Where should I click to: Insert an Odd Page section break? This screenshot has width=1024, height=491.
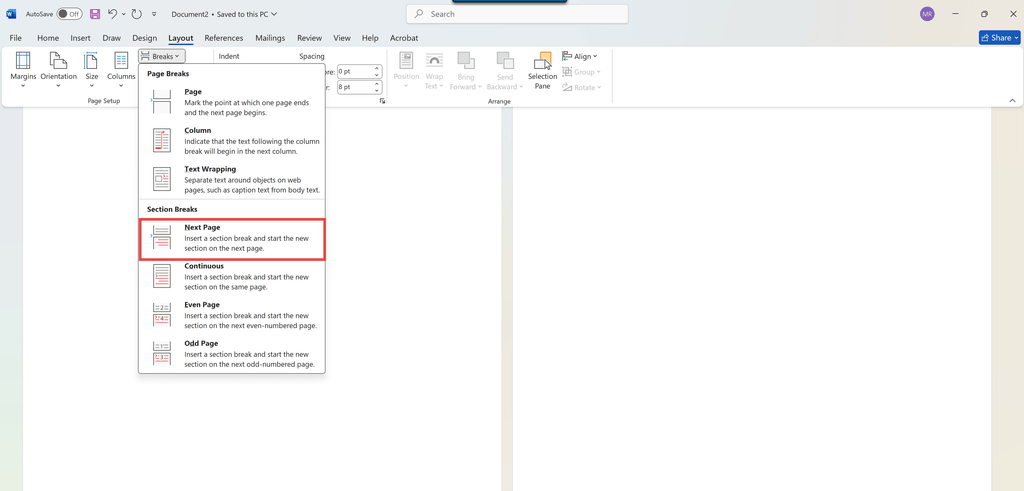[x=232, y=353]
